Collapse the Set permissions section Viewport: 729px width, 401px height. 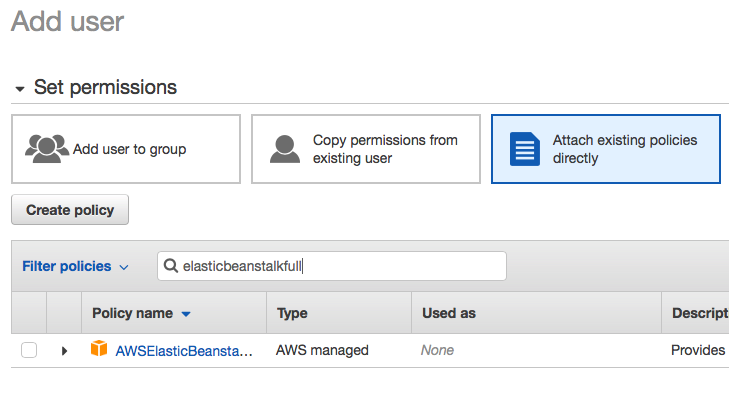(x=19, y=88)
